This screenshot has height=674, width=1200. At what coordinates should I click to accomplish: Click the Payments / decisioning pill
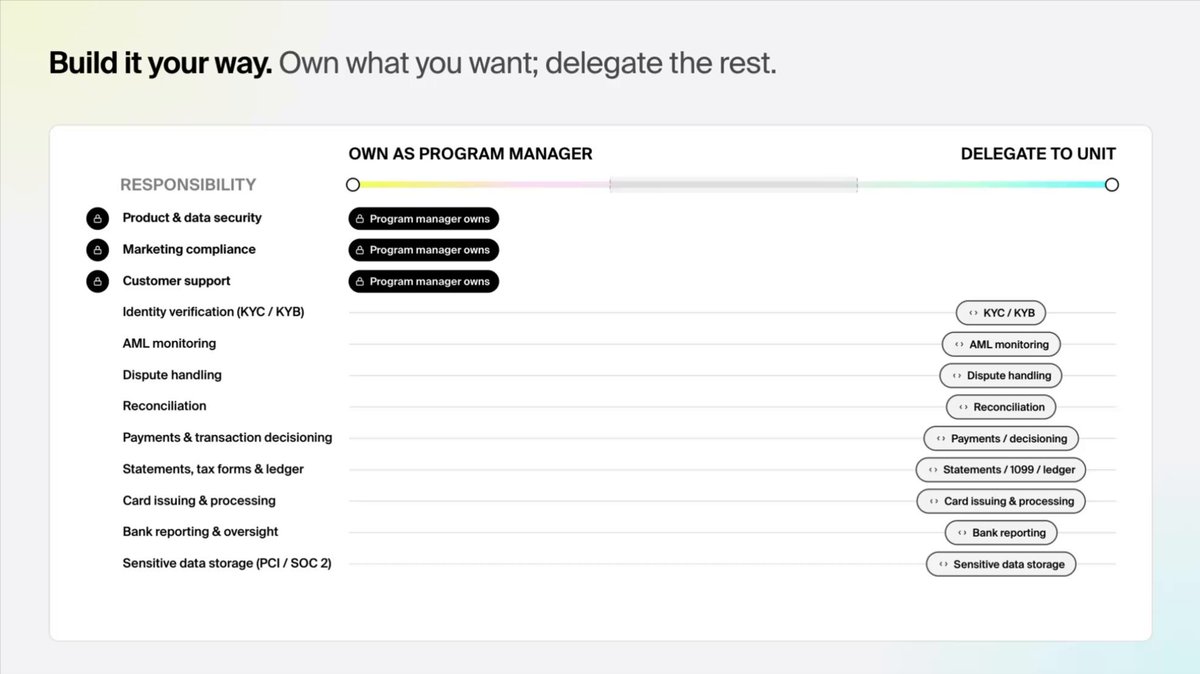pos(1001,438)
